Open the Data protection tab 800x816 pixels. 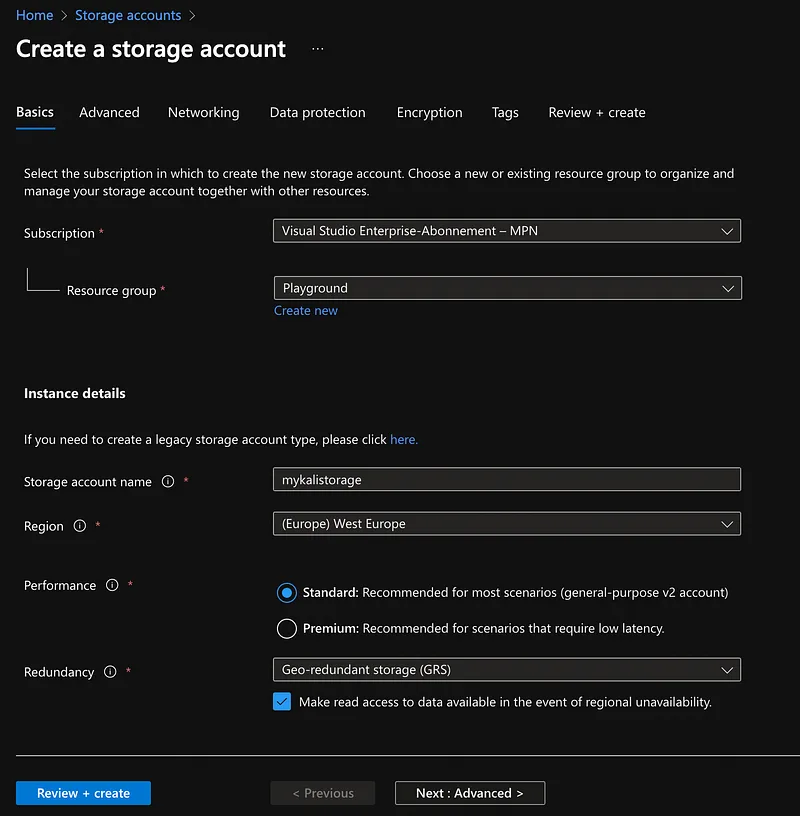point(317,112)
